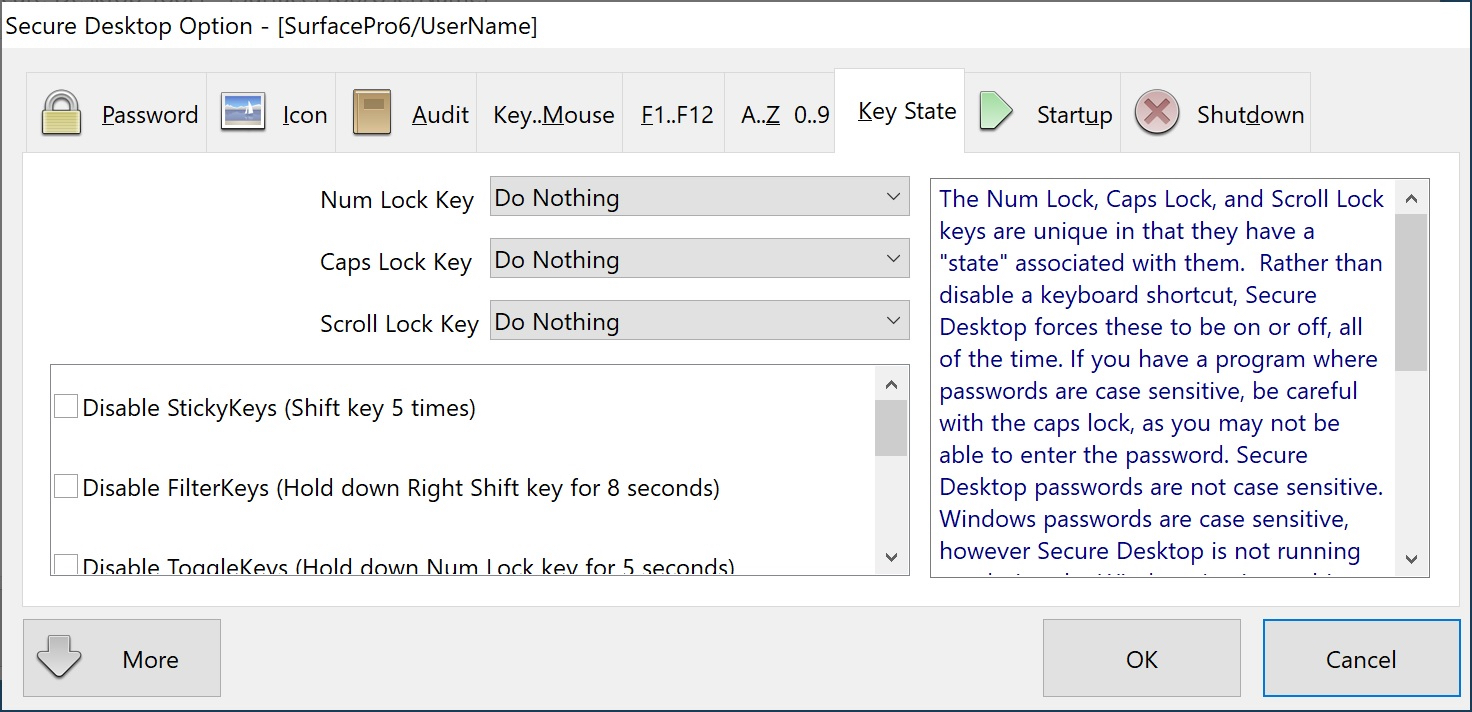Click the green Startup arrow icon
This screenshot has width=1472, height=712.
pos(996,112)
